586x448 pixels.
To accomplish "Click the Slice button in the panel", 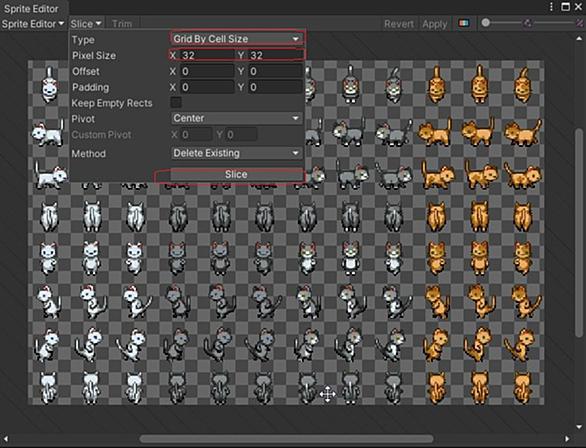I will (x=236, y=174).
